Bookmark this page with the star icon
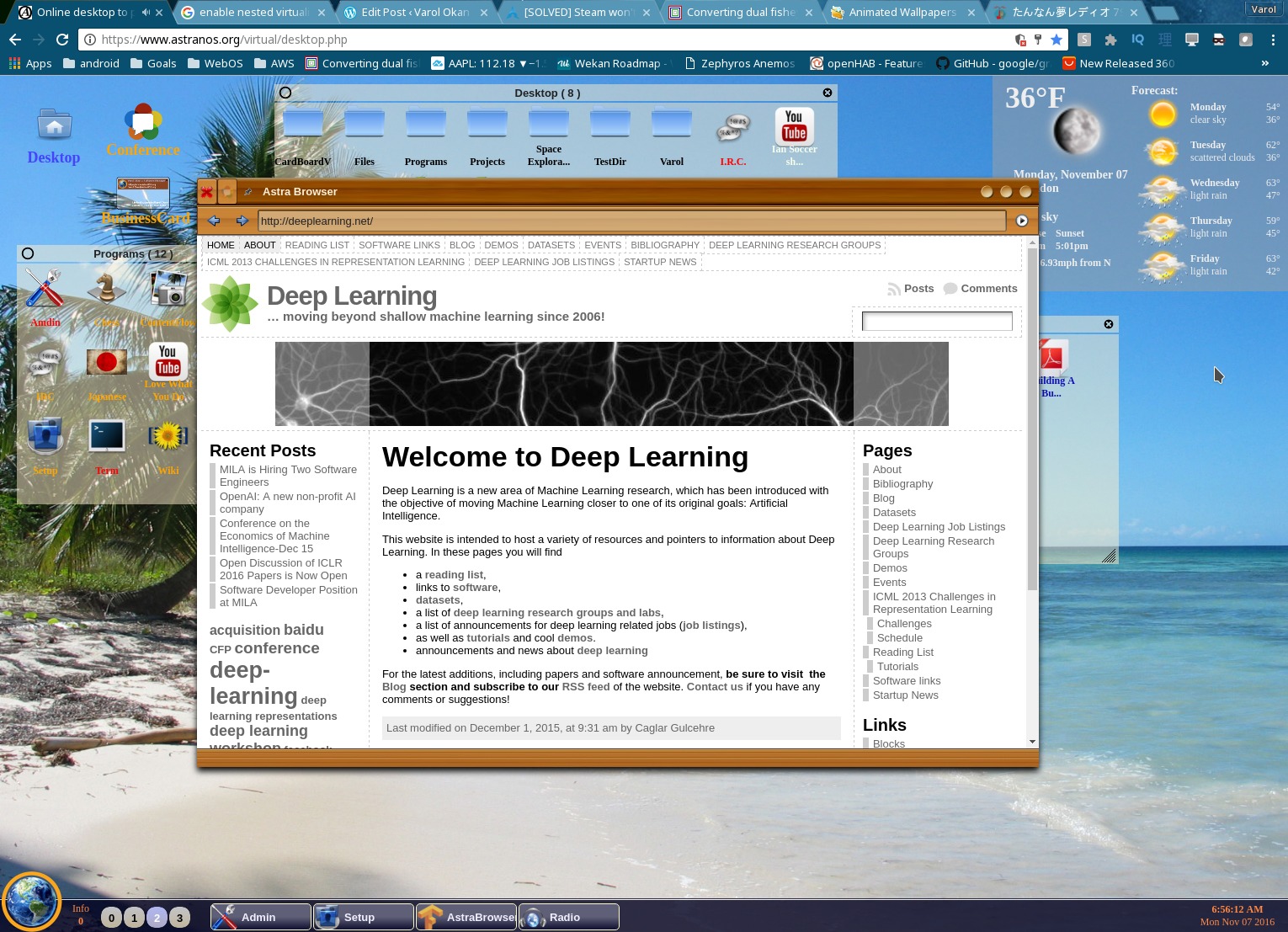Viewport: 1288px width, 932px height. [1056, 40]
